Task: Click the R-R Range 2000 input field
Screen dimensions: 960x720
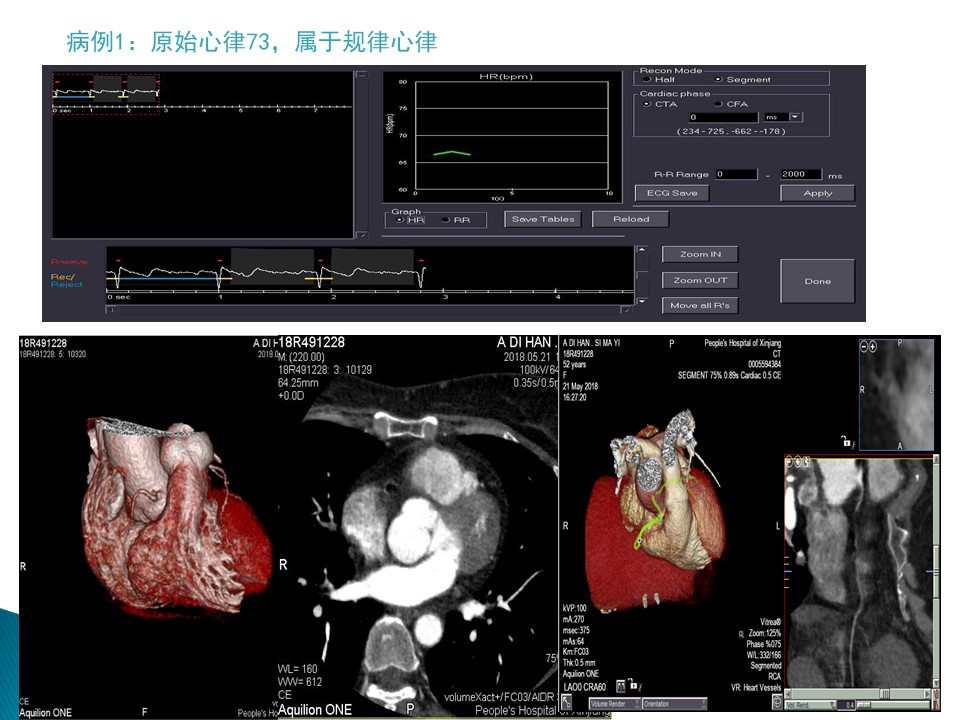Action: [800, 174]
